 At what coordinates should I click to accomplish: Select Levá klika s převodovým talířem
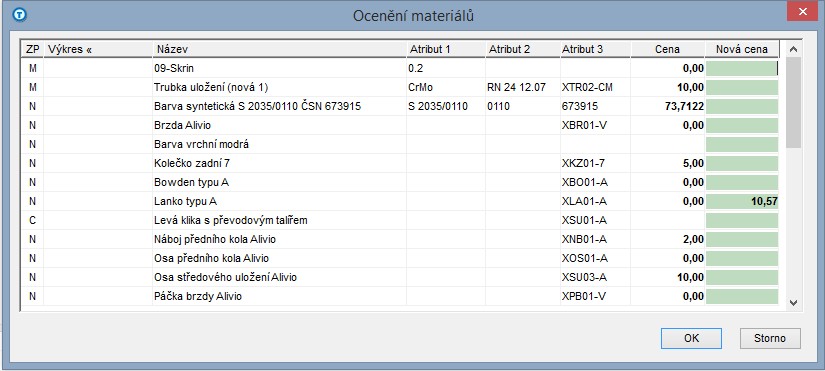pos(230,220)
